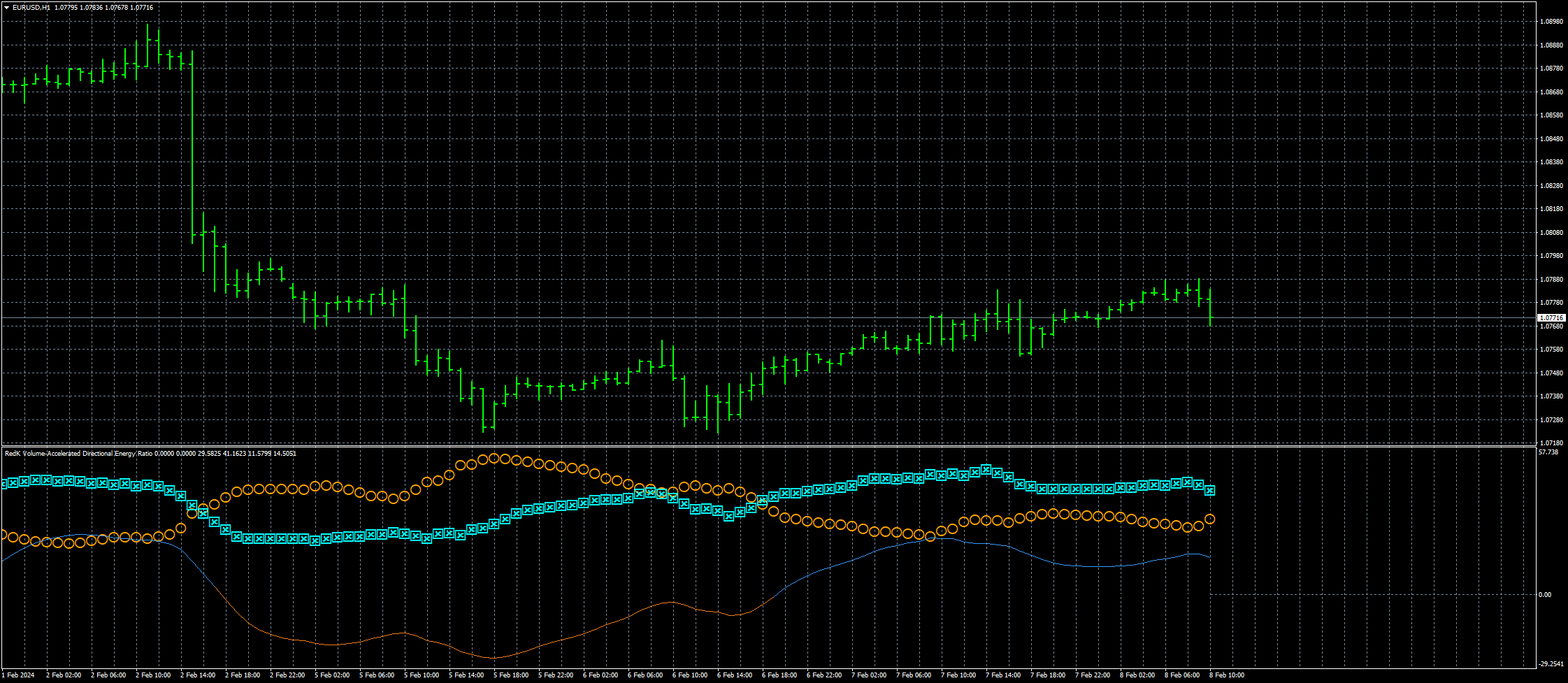Click the 8 Feb 02:00 time label
This screenshot has width=1568, height=683.
1137,675
